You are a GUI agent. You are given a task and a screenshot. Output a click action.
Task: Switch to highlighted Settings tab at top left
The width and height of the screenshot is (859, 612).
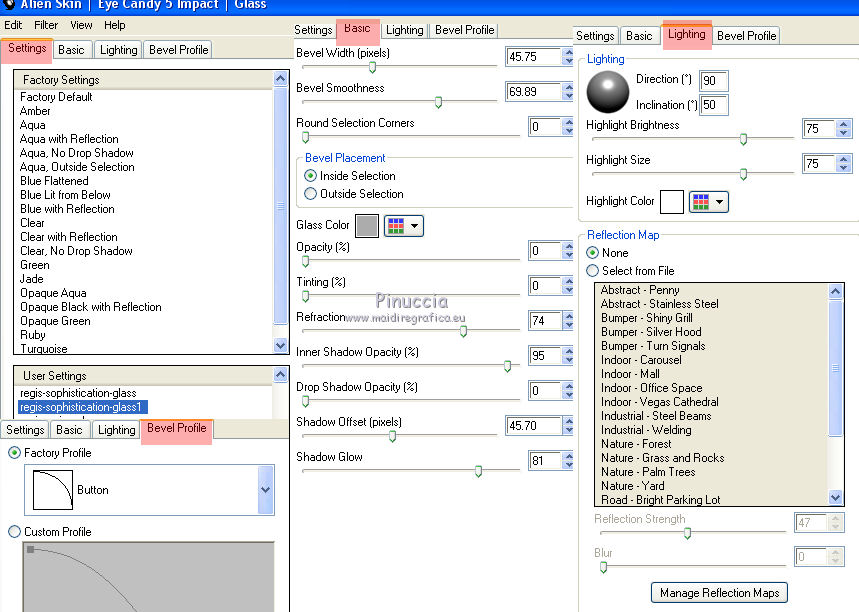27,49
